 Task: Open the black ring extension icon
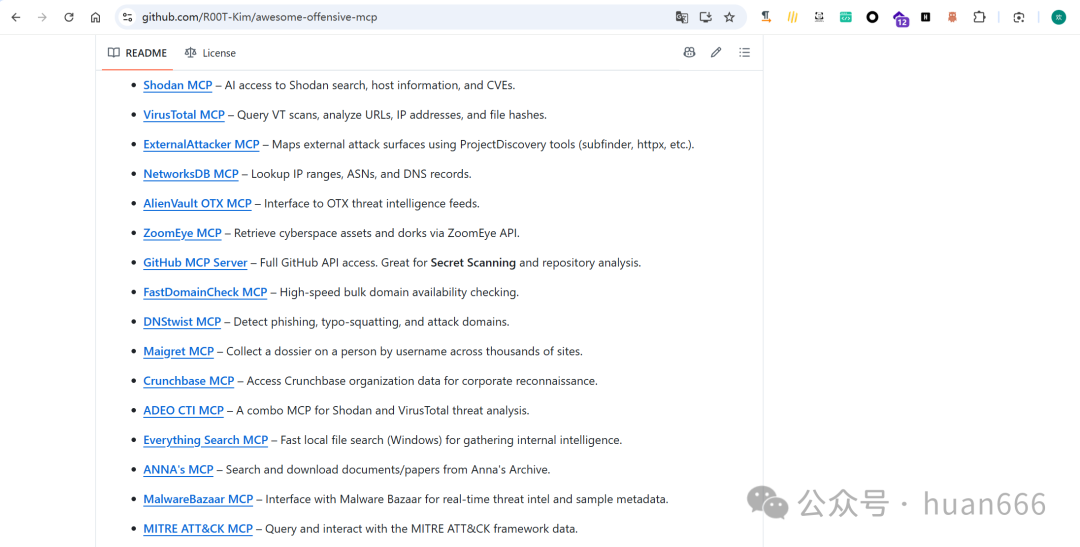click(872, 17)
